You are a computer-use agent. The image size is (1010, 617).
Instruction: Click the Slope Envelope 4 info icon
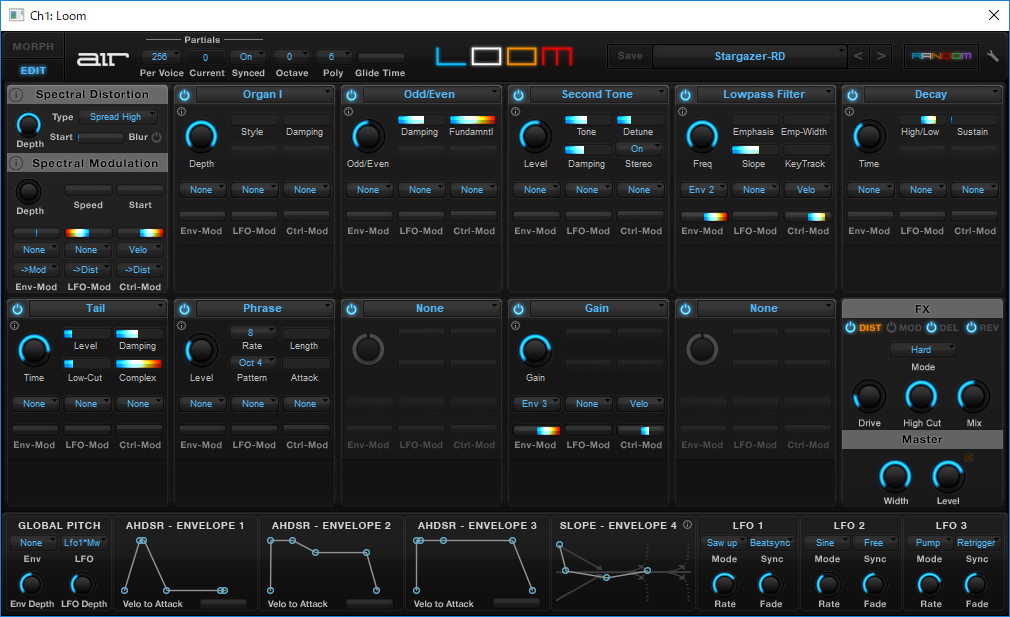pos(687,525)
